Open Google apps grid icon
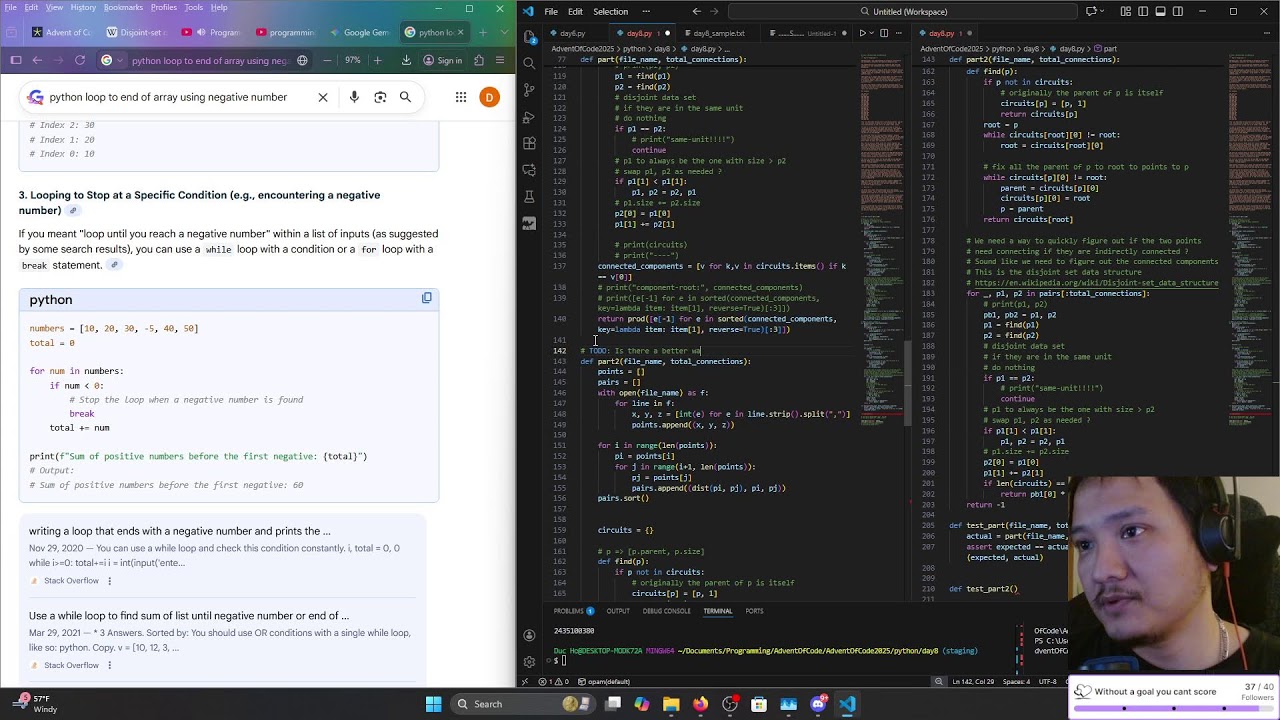Image resolution: width=1280 pixels, height=720 pixels. point(460,97)
